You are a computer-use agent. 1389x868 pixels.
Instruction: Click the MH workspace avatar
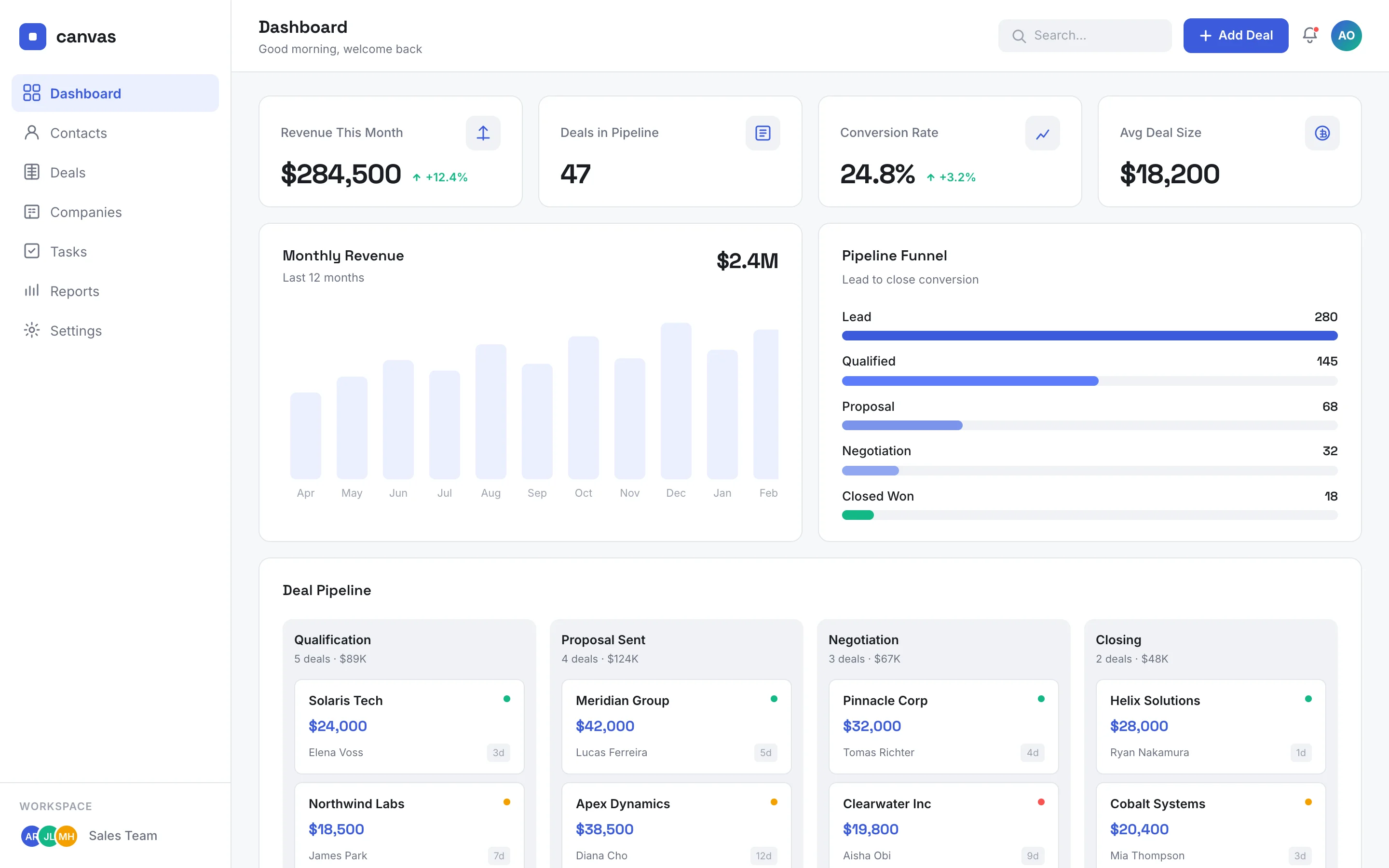(x=66, y=836)
